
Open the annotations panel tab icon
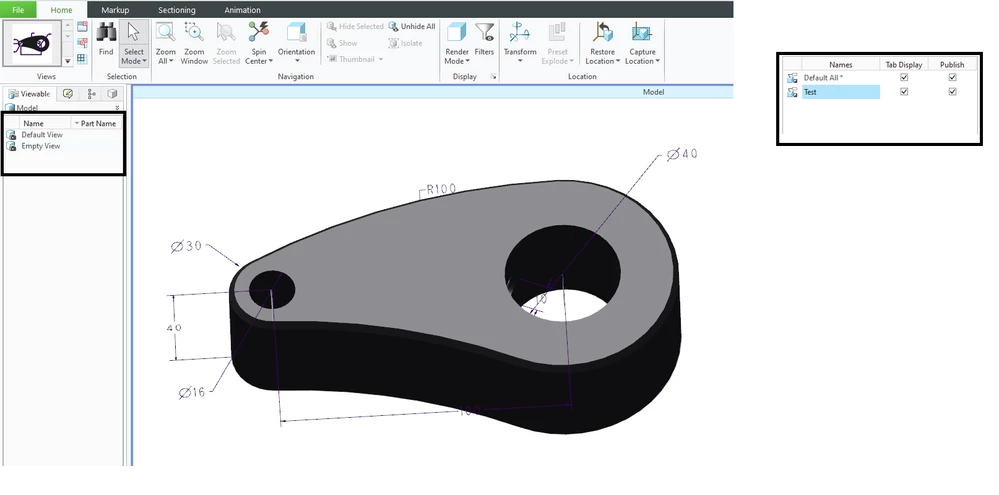68,94
